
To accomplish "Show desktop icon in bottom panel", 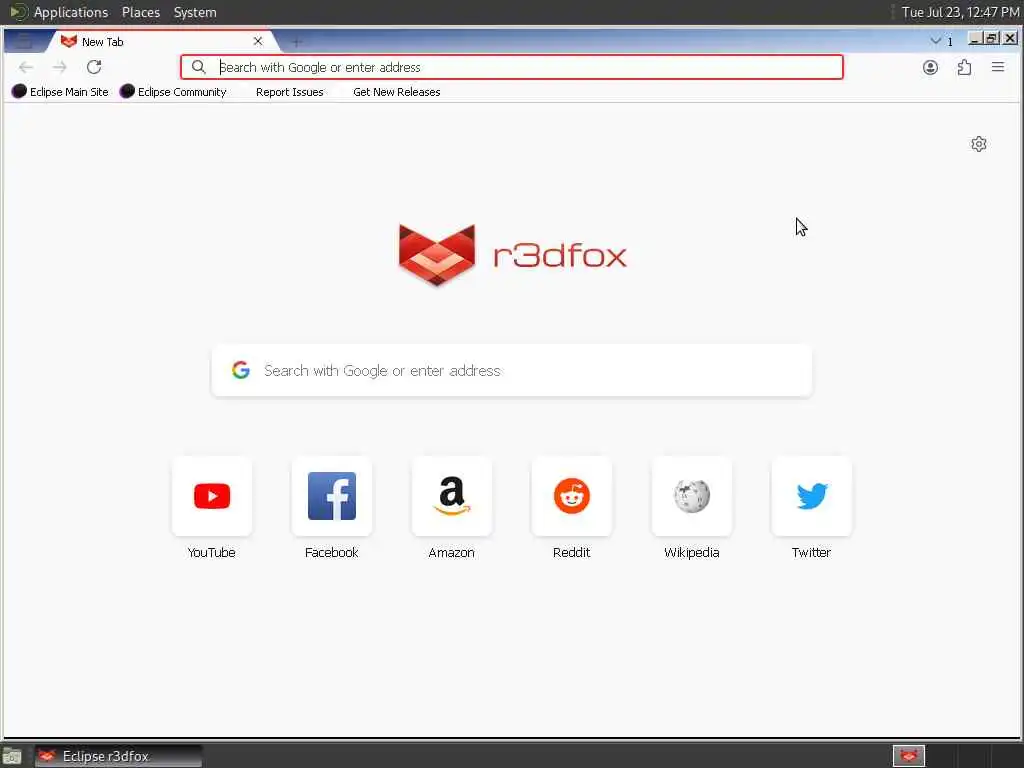I will coord(12,756).
